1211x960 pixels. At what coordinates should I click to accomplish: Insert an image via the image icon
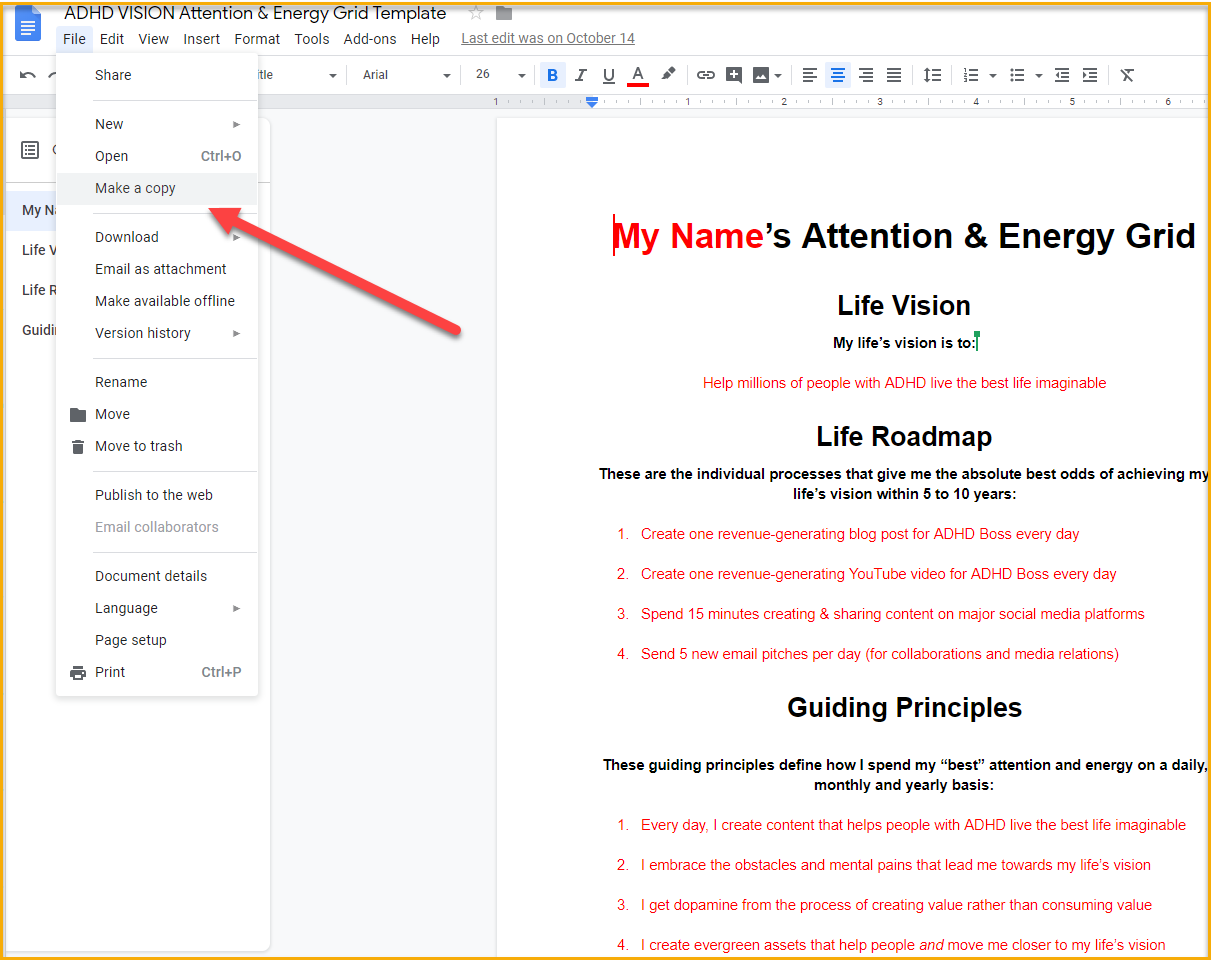tap(763, 75)
